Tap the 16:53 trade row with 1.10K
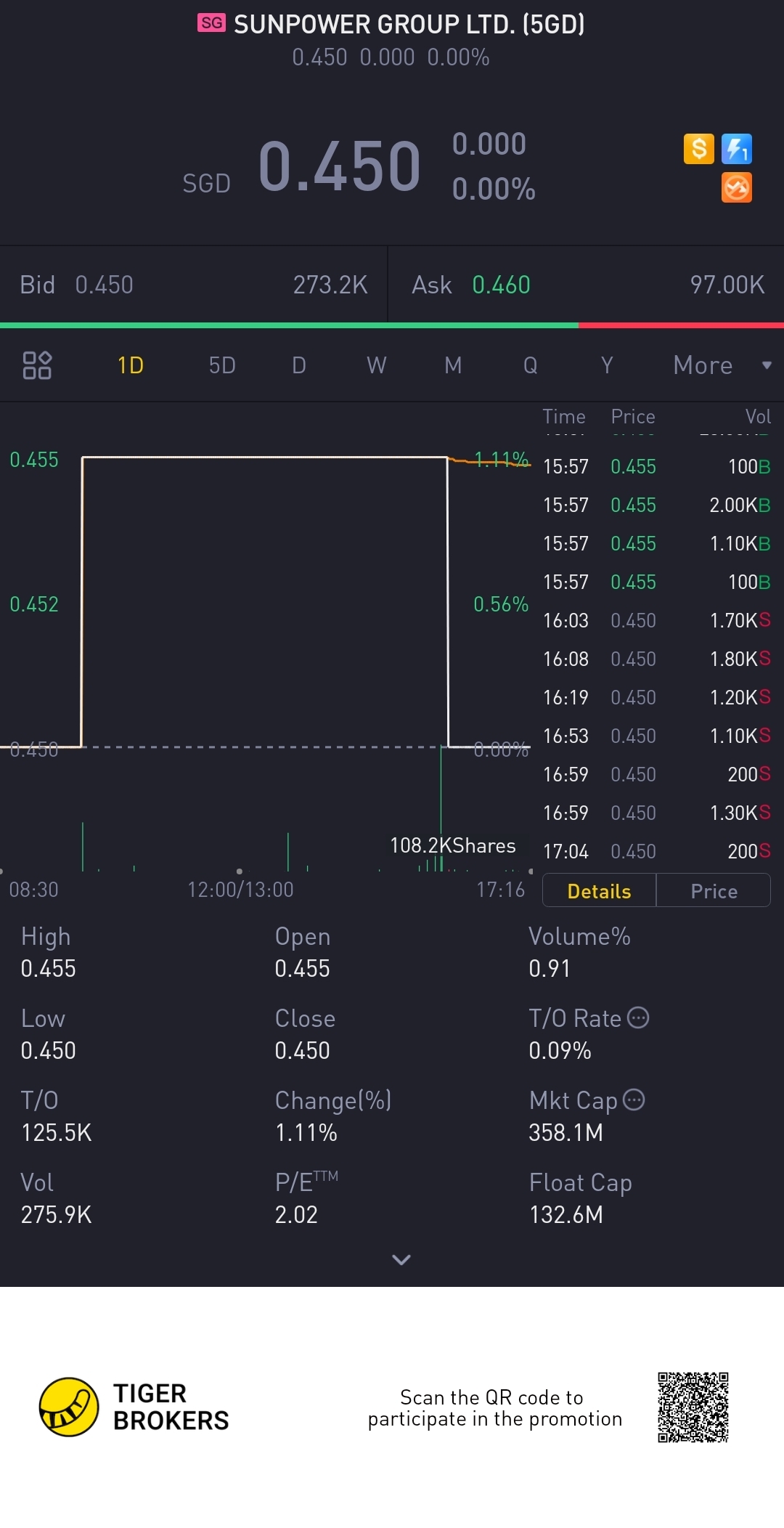This screenshot has width=784, height=1528. (x=657, y=736)
